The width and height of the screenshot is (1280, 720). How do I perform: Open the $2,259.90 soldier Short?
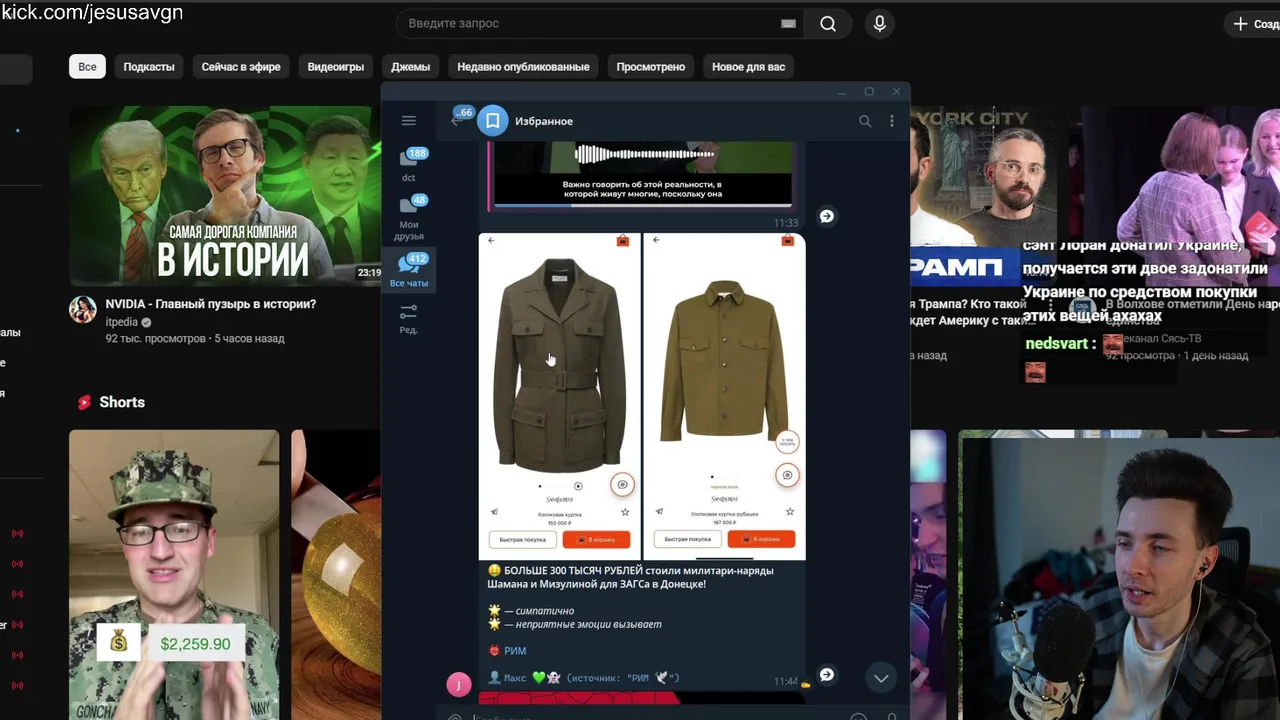(174, 574)
